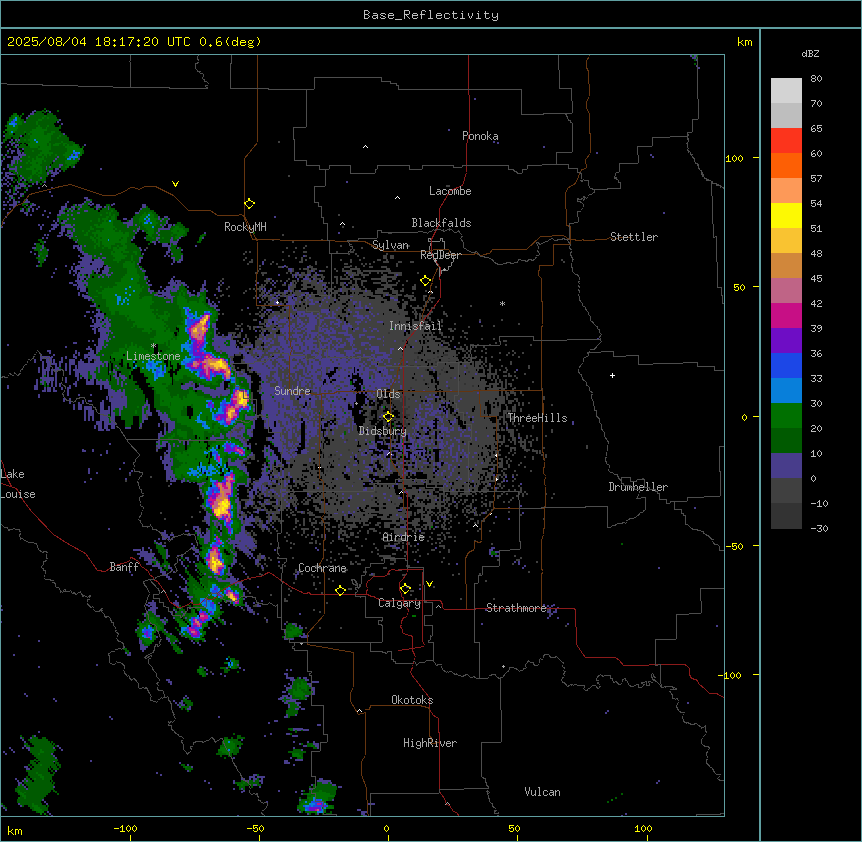Click white plus marker north of Drumheller
This screenshot has height=842, width=862.
[612, 375]
